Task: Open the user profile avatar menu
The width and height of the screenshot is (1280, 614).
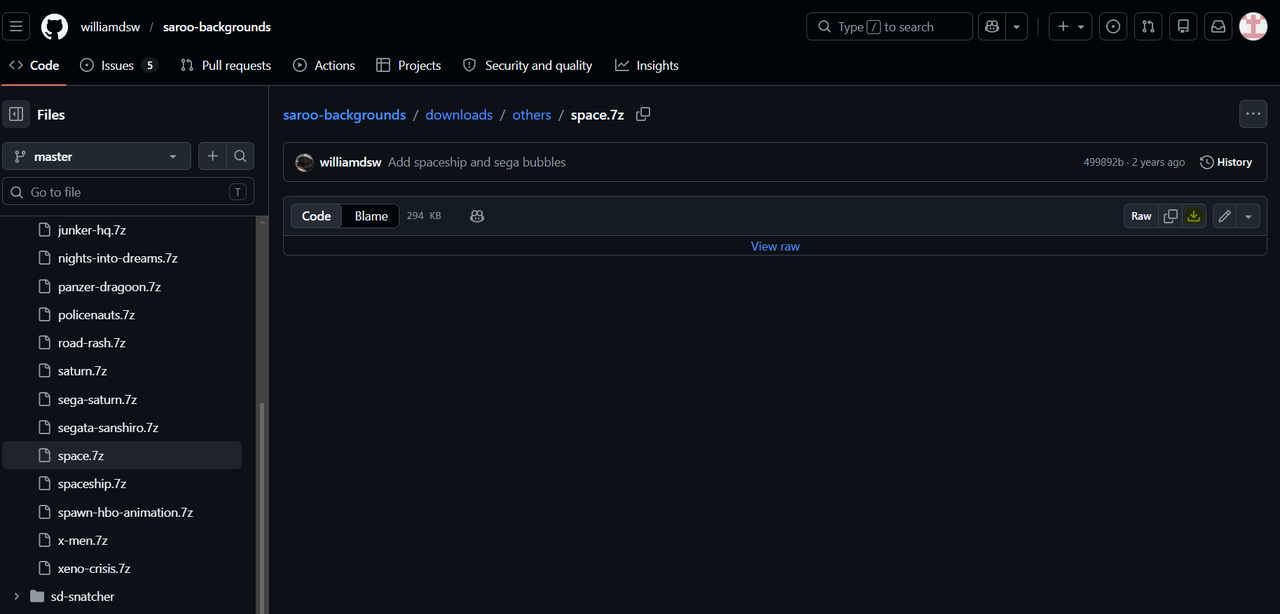Action: 1253,27
